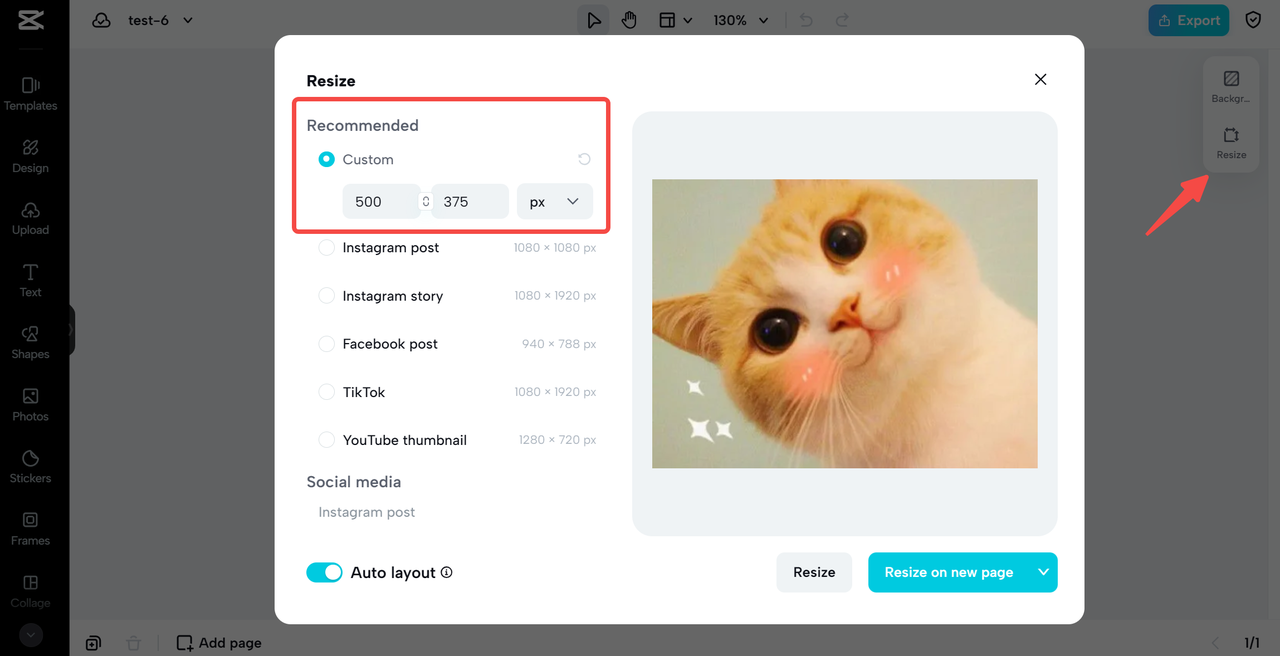Open the Text sidebar panel
The width and height of the screenshot is (1280, 656).
pyautogui.click(x=30, y=280)
